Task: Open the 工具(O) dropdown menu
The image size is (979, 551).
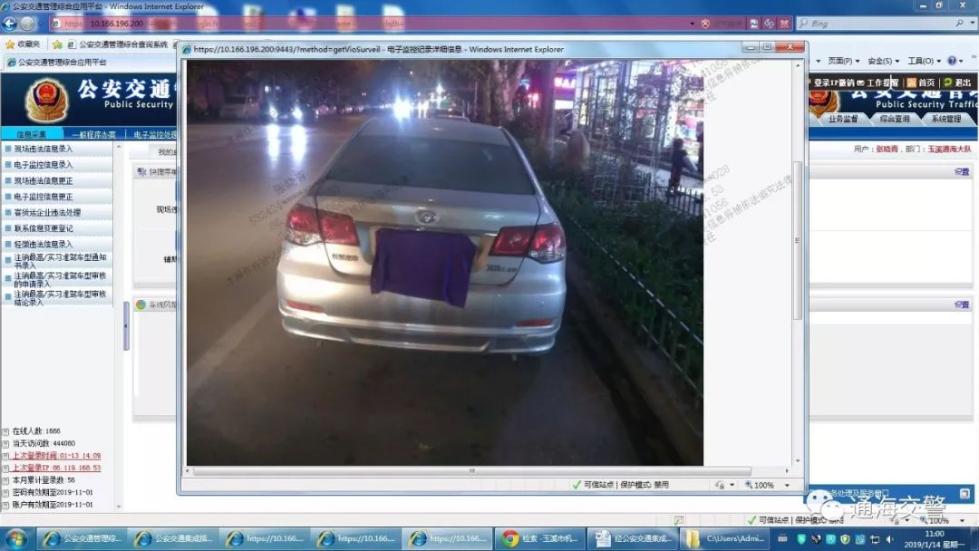Action: 922,61
